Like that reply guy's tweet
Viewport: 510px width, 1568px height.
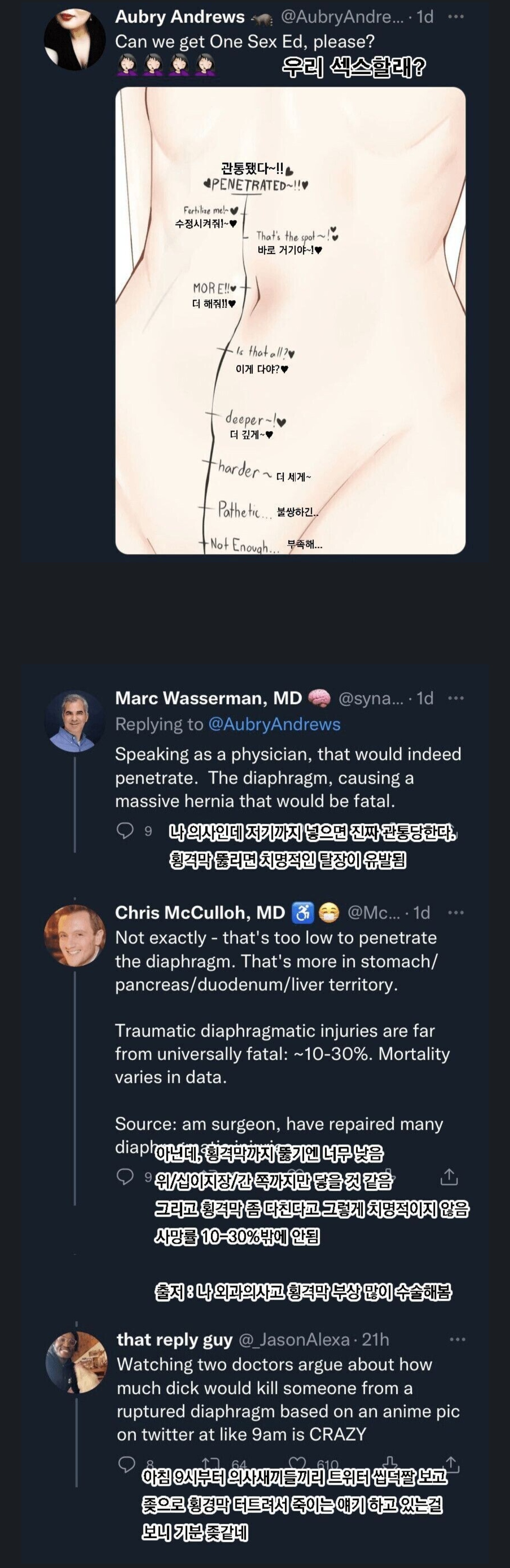point(297,1463)
